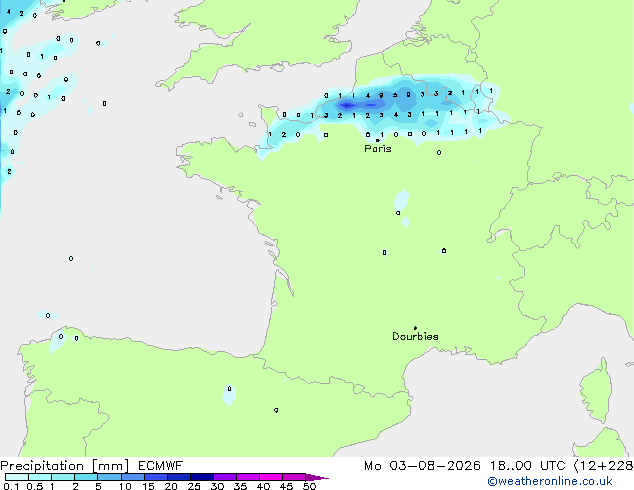Select the ECMWF model label
634x490 pixels.
(x=161, y=466)
